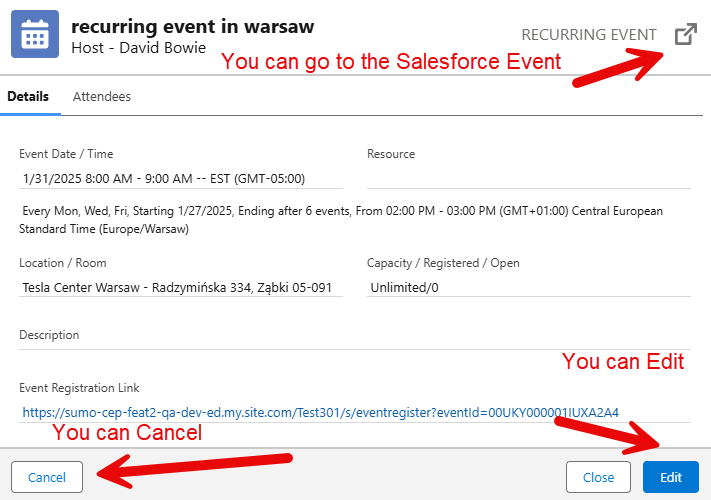Hit the Cancel button at bottom left

47,477
